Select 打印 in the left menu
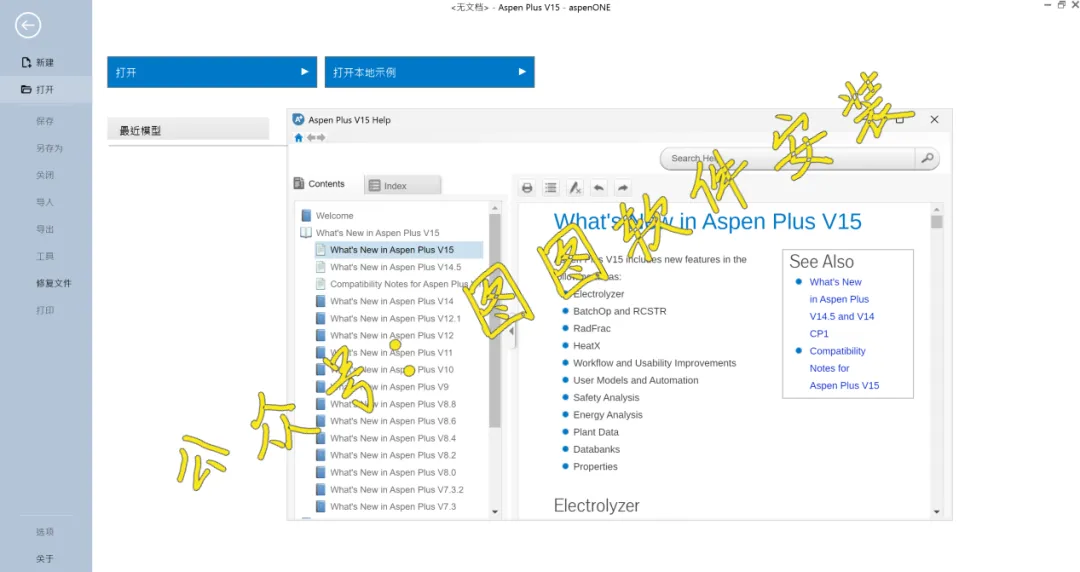Screen dimensions: 1080x572 [x=45, y=310]
